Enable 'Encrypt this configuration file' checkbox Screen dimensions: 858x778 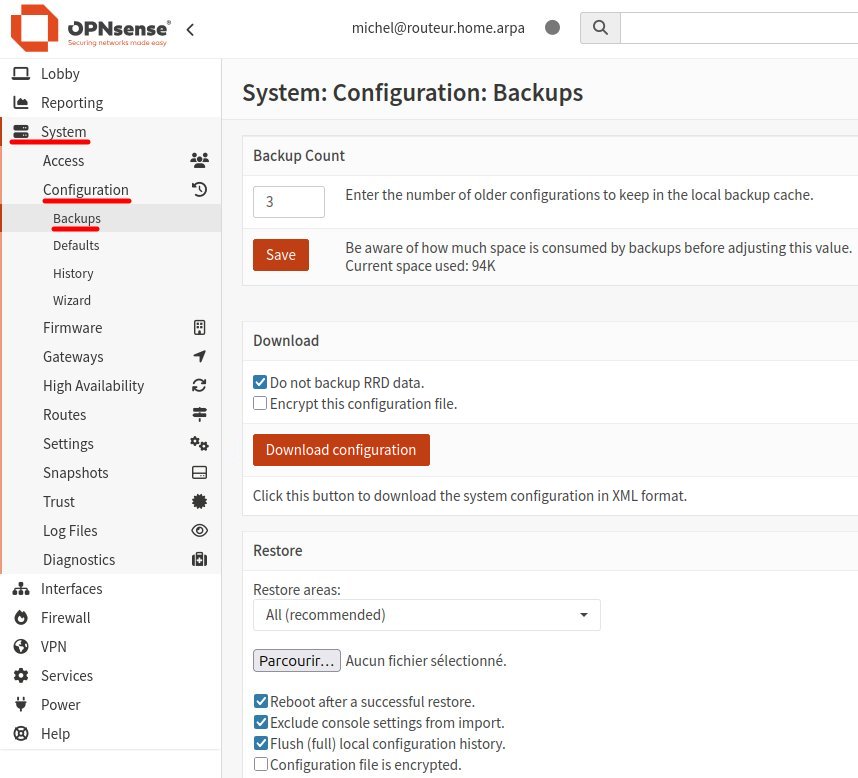(260, 404)
